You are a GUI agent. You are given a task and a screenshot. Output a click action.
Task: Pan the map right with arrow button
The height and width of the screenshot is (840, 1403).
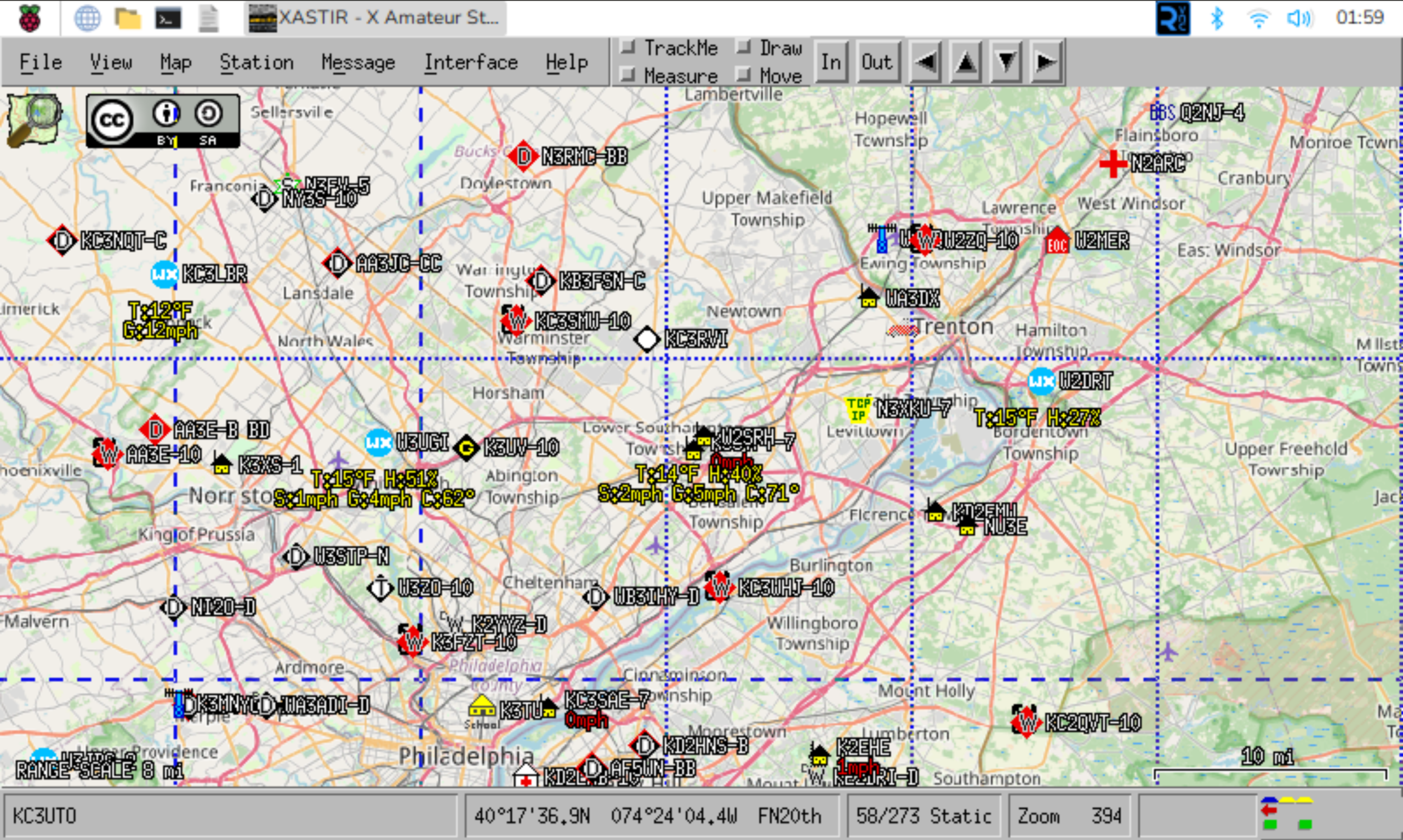pyautogui.click(x=1046, y=62)
